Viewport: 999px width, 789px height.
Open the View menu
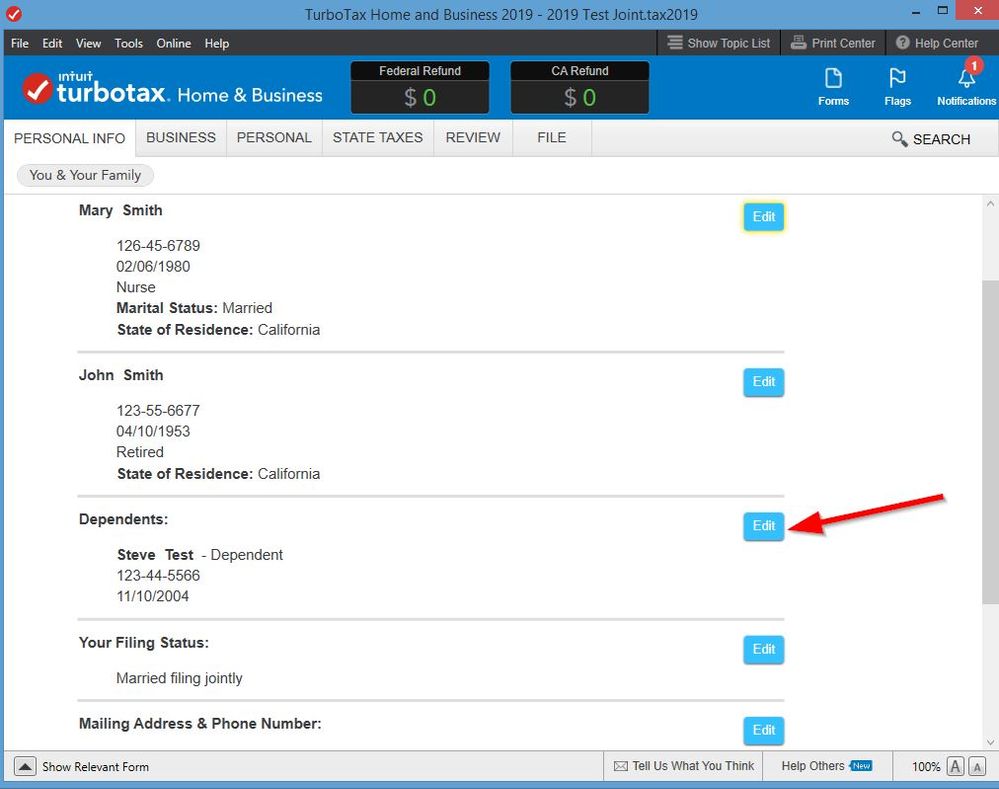pos(89,43)
